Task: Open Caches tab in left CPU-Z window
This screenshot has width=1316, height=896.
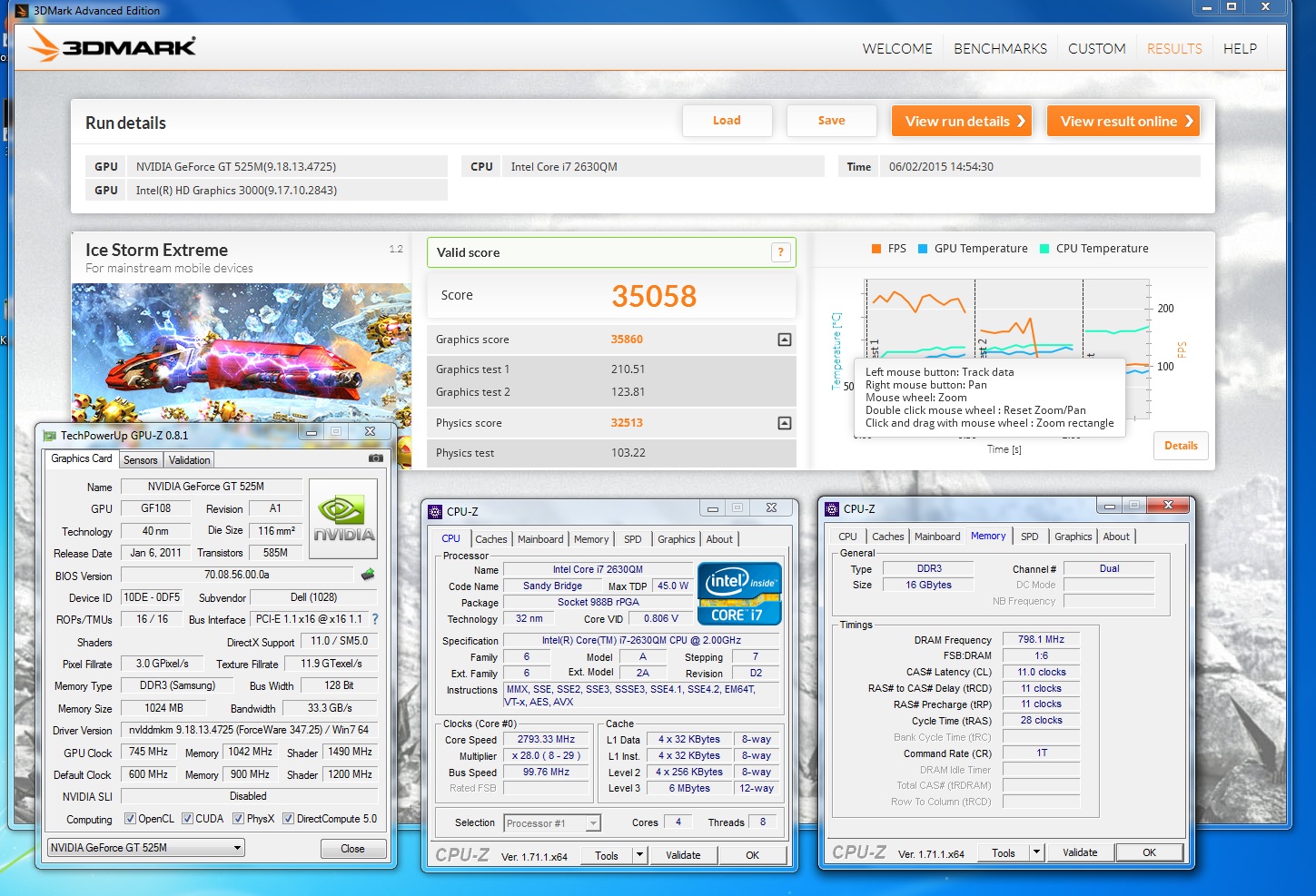Action: (x=491, y=539)
